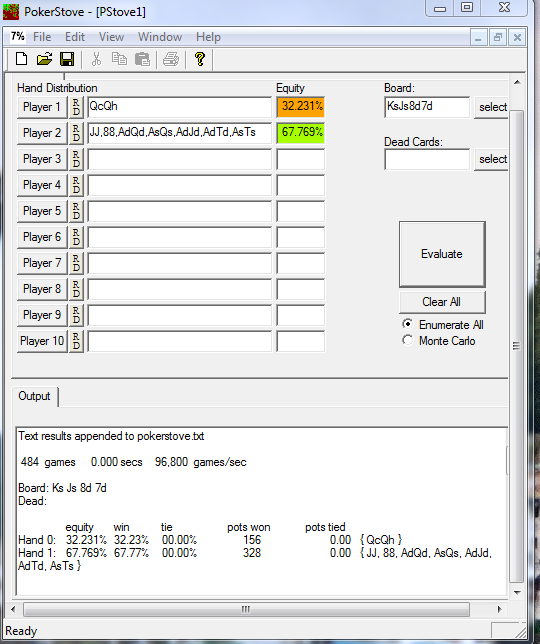Click the 'Board: Ks Js 8d 7d' output line
The width and height of the screenshot is (540, 644).
point(62,488)
